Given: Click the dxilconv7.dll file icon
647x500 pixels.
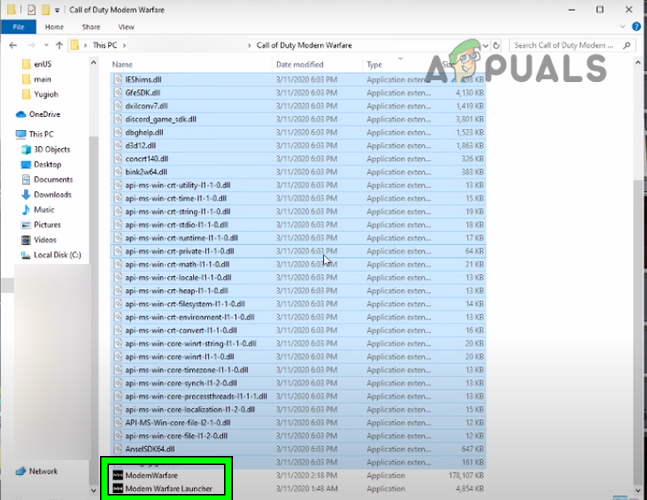Looking at the screenshot, I should (118, 106).
